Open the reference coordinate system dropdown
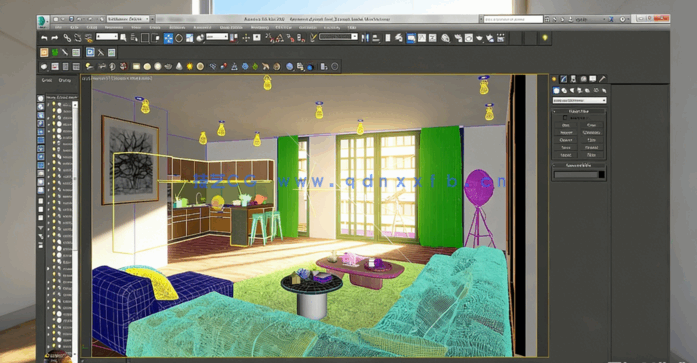Image resolution: width=697 pixels, height=363 pixels. [x=217, y=37]
